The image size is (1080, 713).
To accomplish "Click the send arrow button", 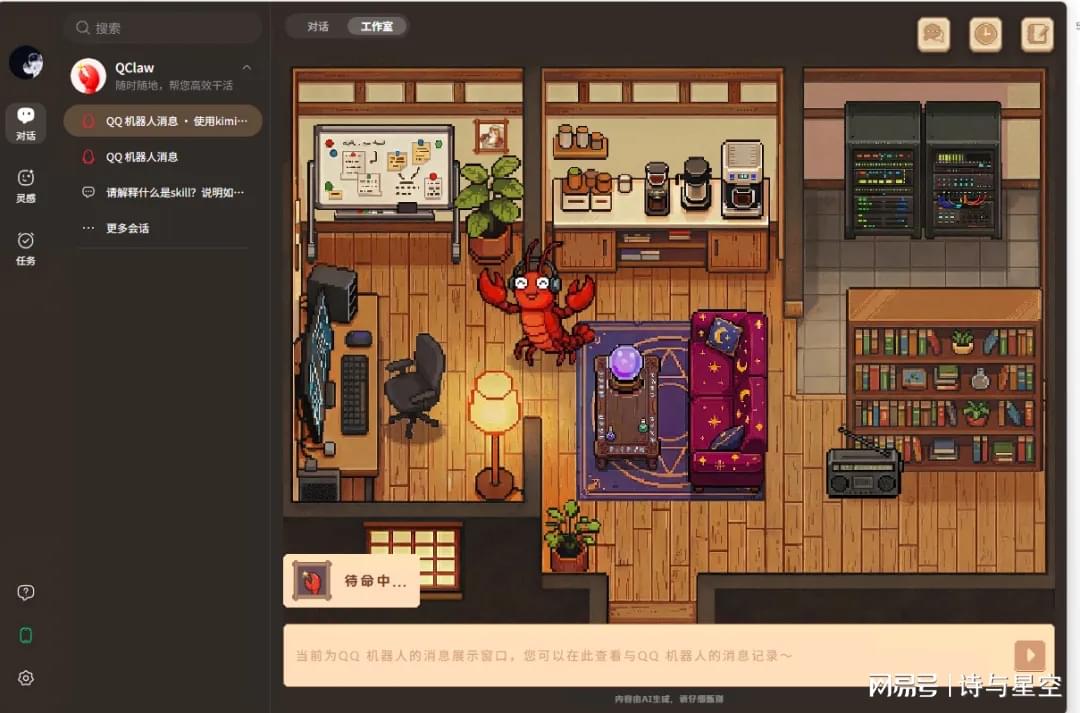I will point(1029,655).
